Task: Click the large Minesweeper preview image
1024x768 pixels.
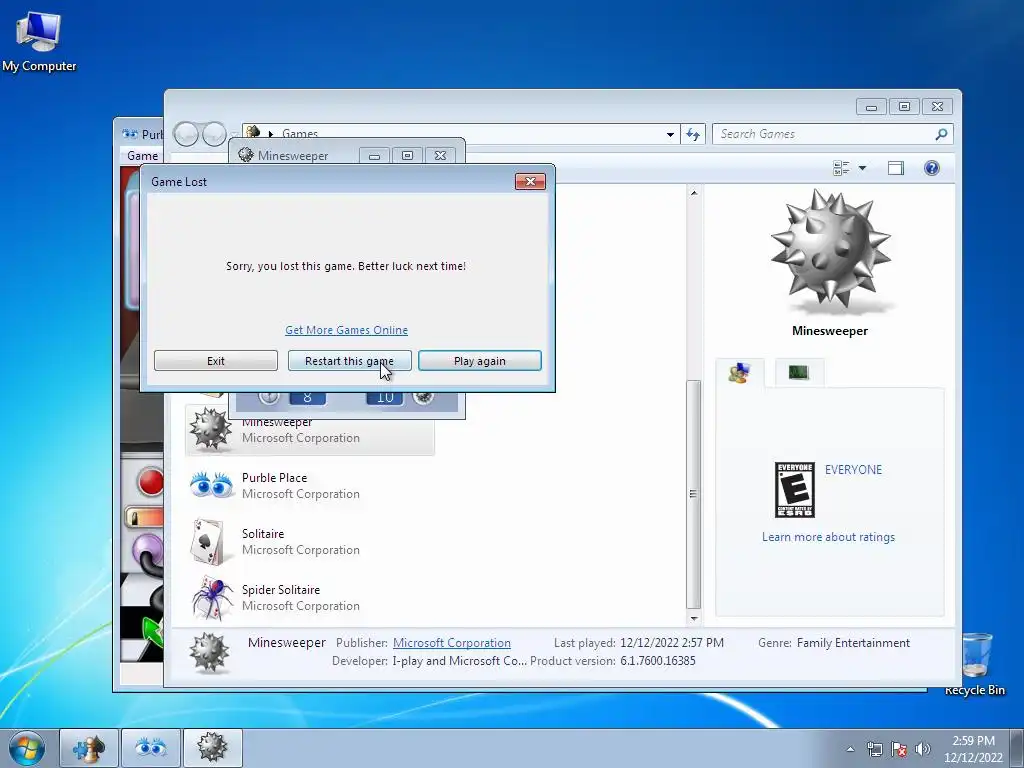Action: pyautogui.click(x=830, y=251)
